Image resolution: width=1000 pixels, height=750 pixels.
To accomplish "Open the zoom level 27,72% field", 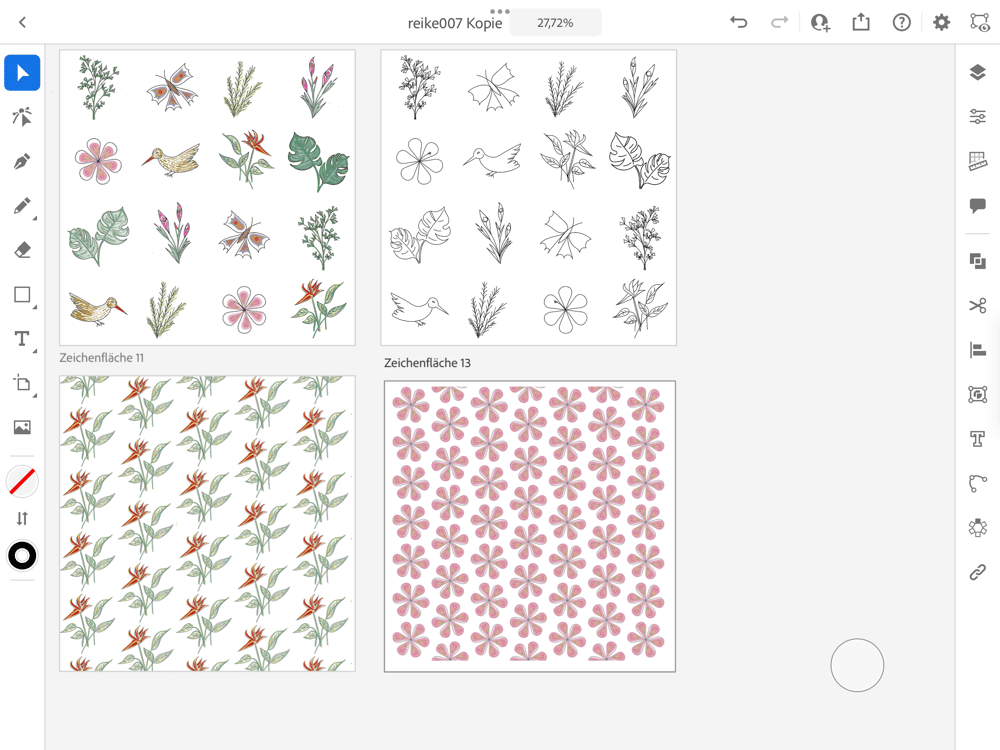I will [x=555, y=23].
